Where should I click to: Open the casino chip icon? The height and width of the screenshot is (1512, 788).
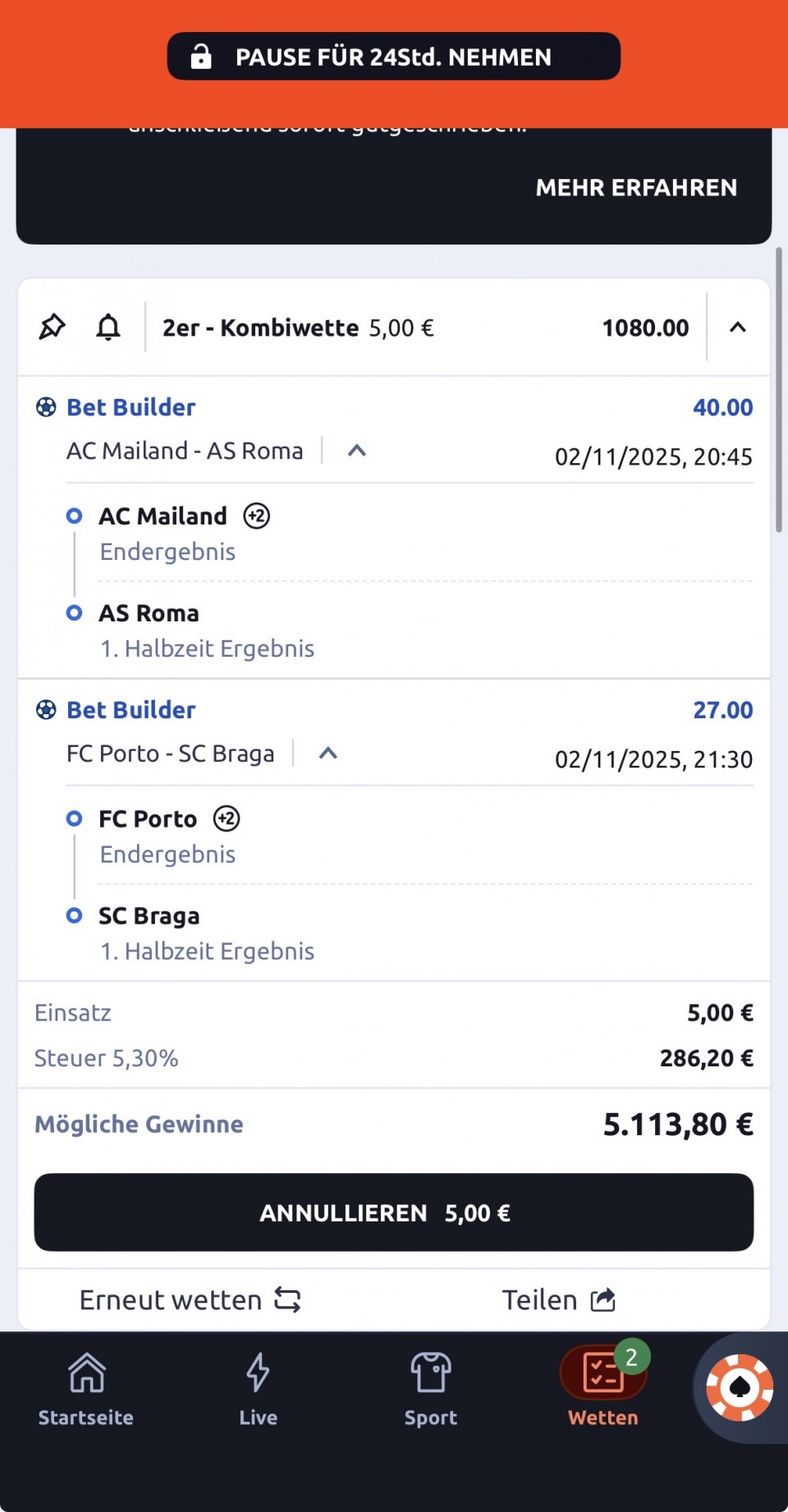pos(740,1387)
